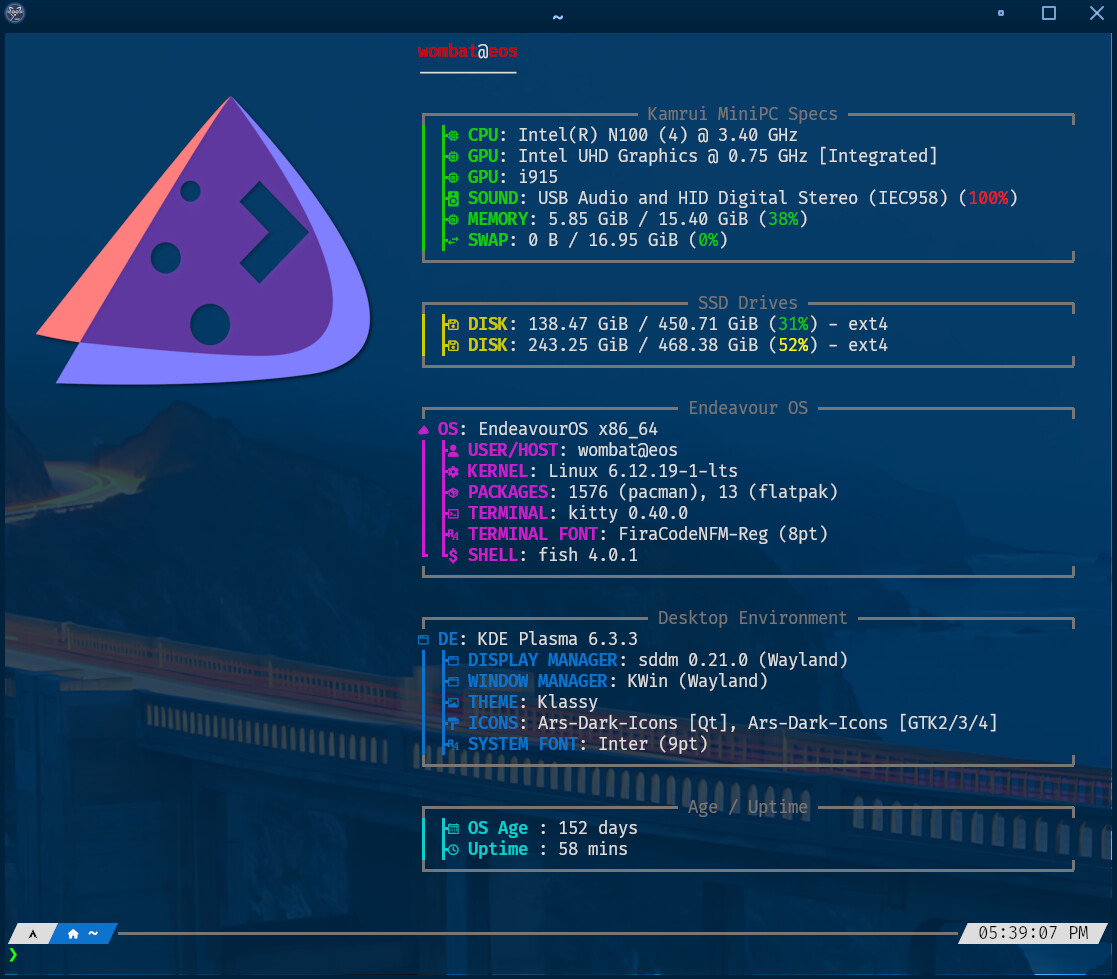Screen dimensions: 1117x979
Task: Click the dollar sign icon beside SHELL
Action: tap(452, 555)
